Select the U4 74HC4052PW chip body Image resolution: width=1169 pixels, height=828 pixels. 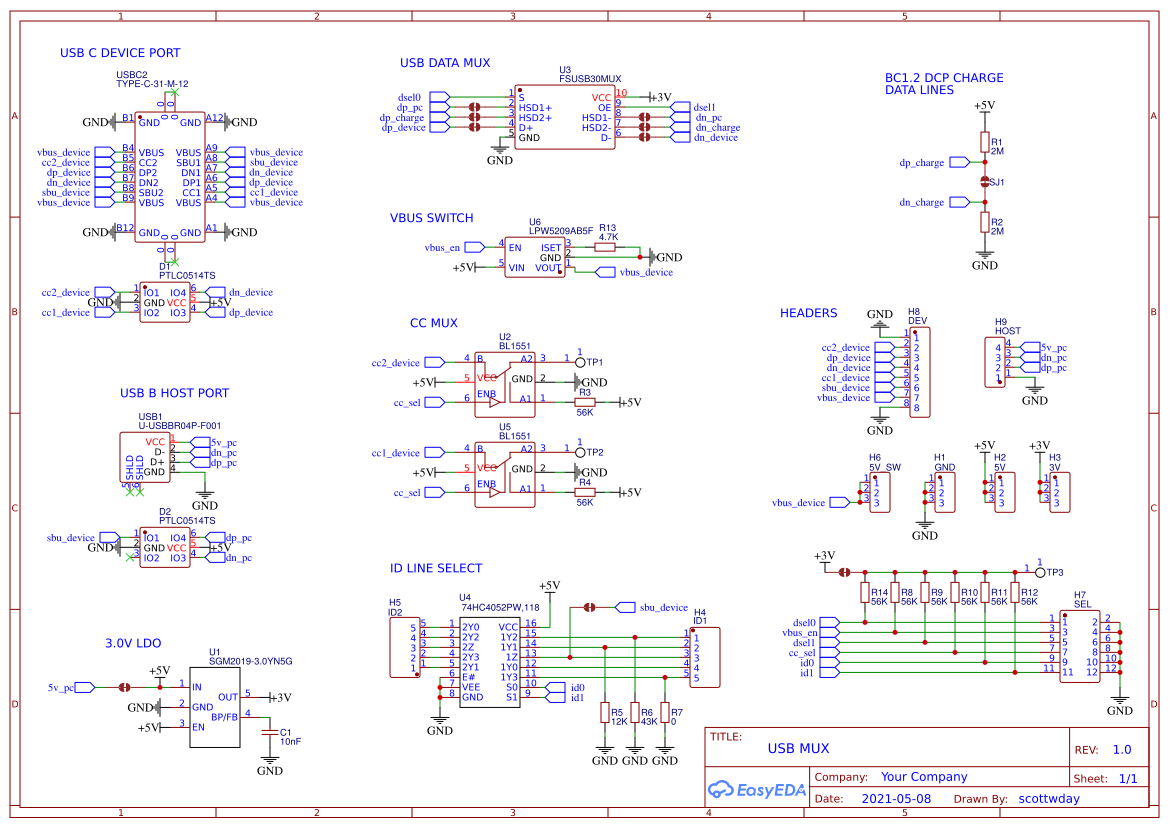(x=490, y=662)
